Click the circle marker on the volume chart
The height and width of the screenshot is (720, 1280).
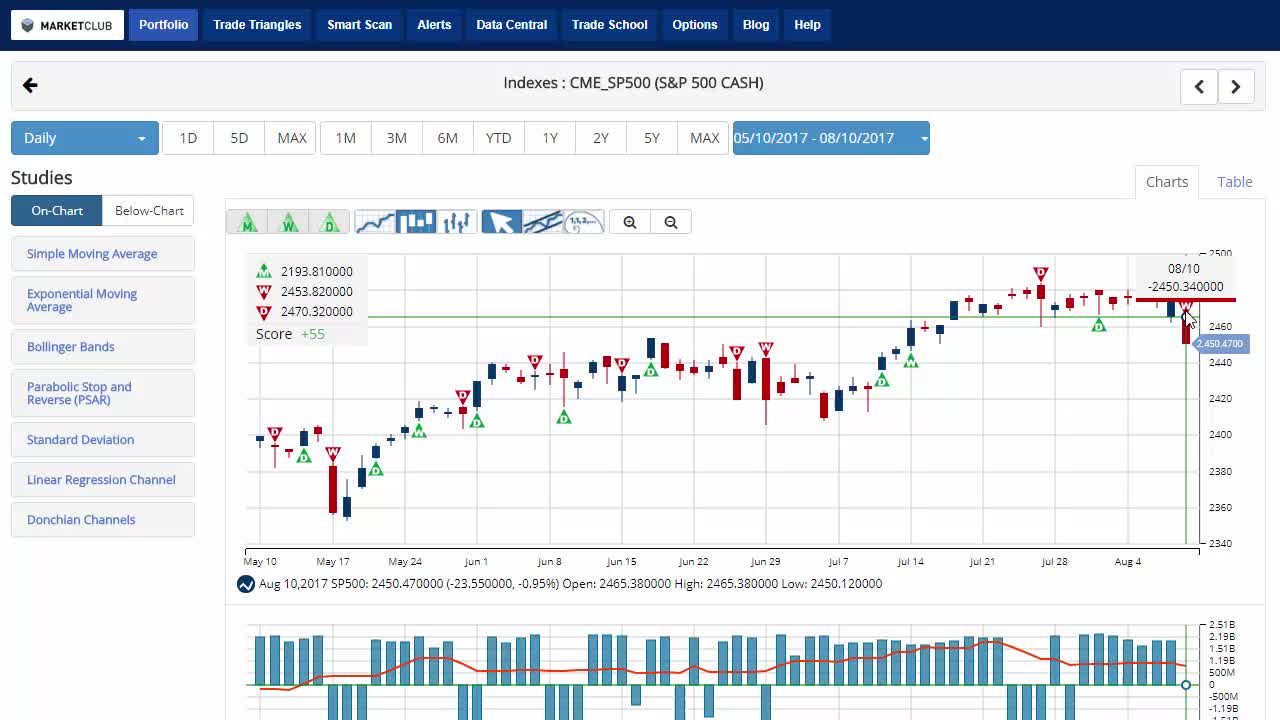pos(1186,685)
